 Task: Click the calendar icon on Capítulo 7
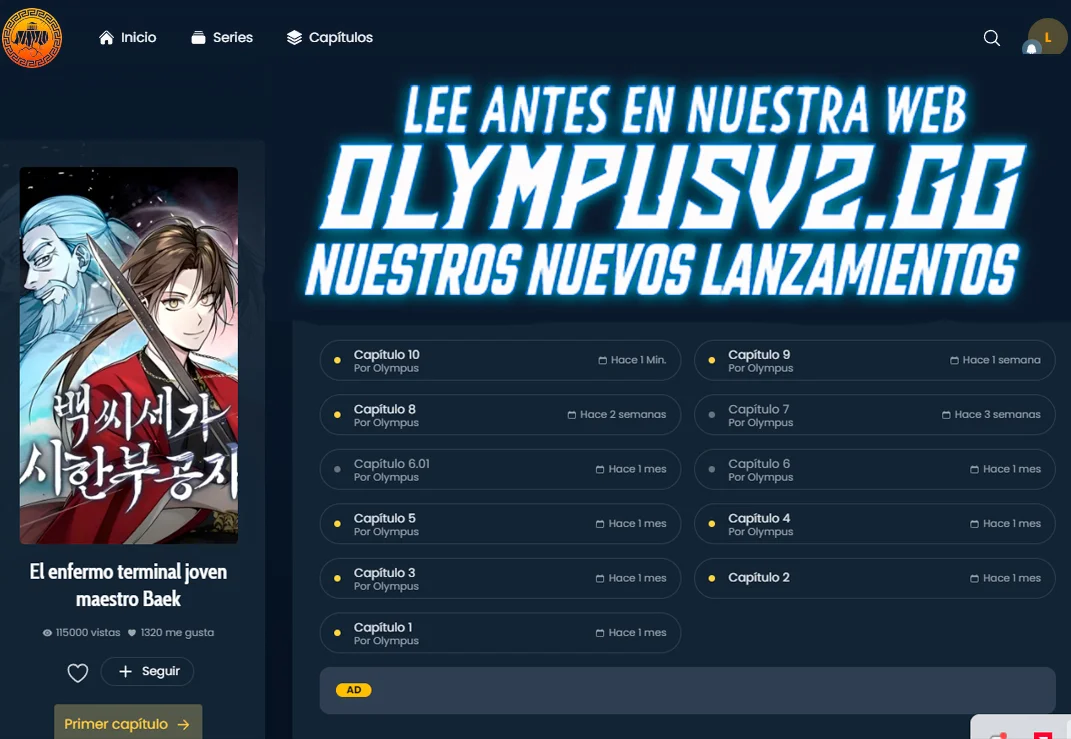tap(946, 415)
